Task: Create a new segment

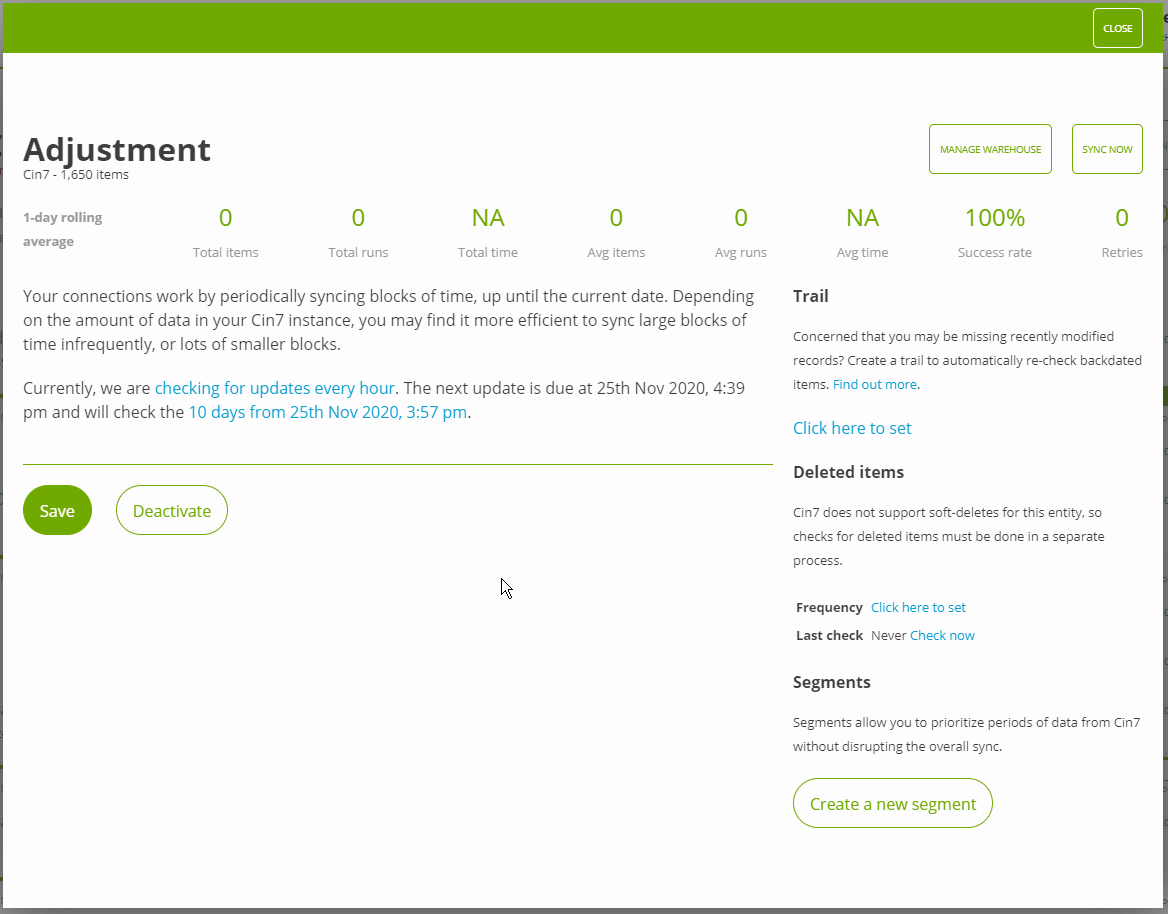Action: coord(892,803)
